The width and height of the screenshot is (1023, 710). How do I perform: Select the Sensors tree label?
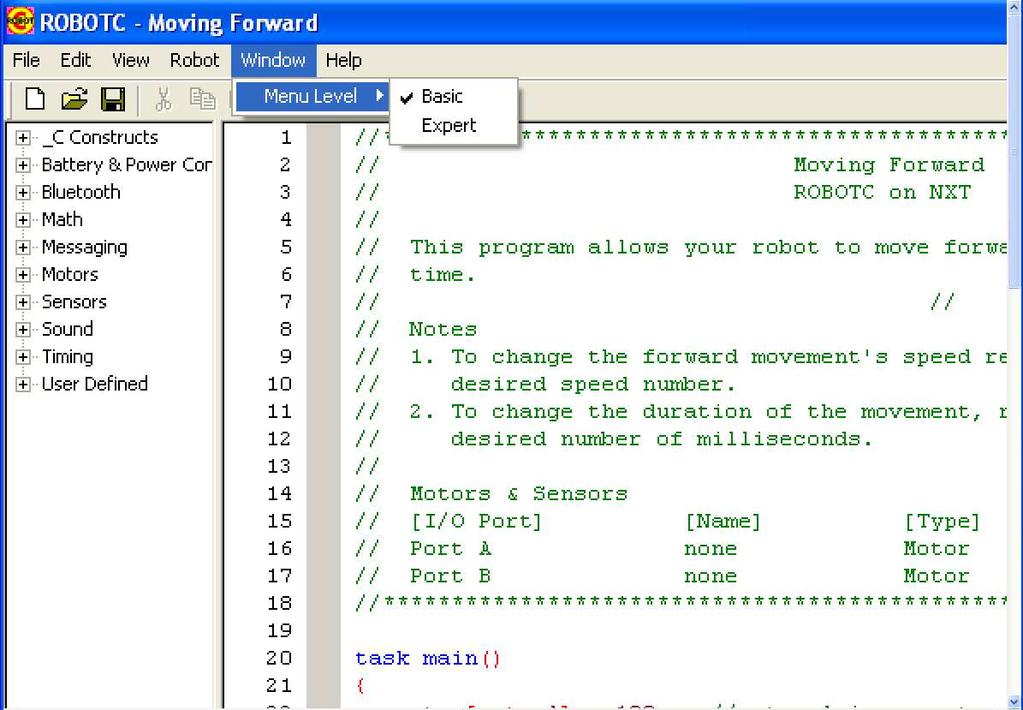tap(74, 302)
